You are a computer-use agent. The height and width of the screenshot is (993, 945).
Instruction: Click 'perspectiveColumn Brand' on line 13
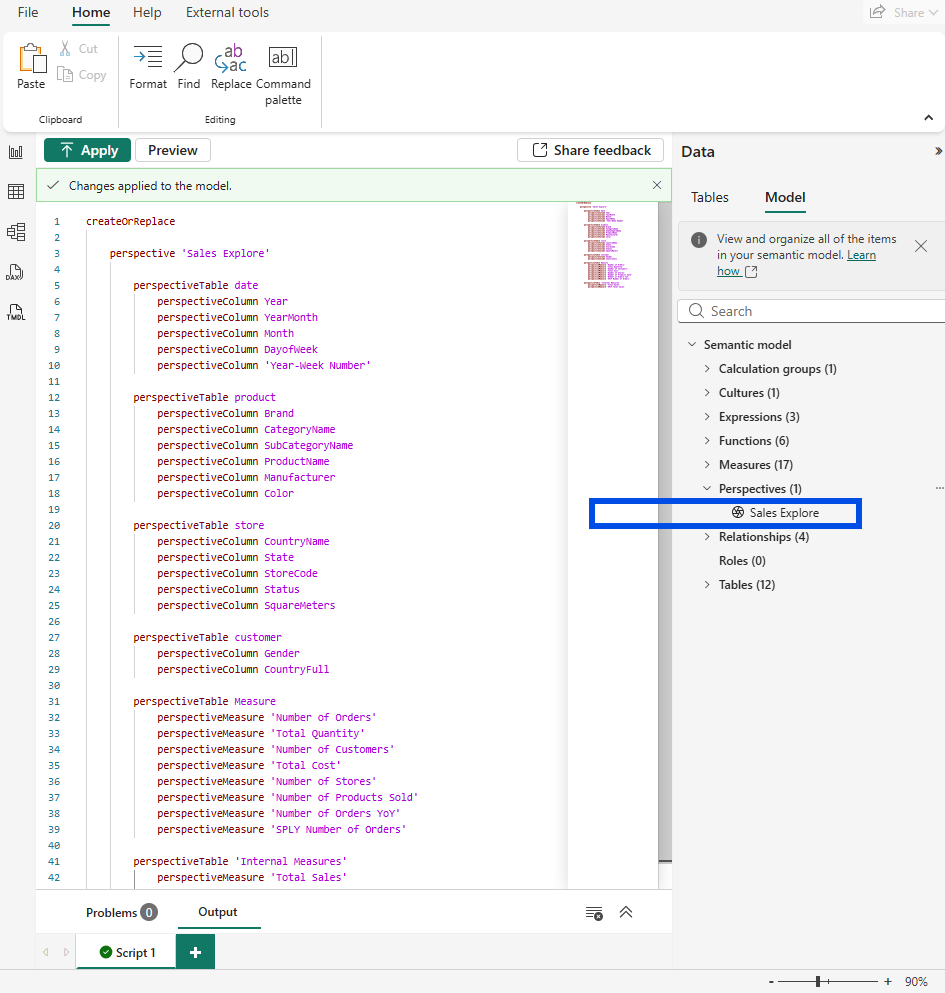[x=225, y=413]
